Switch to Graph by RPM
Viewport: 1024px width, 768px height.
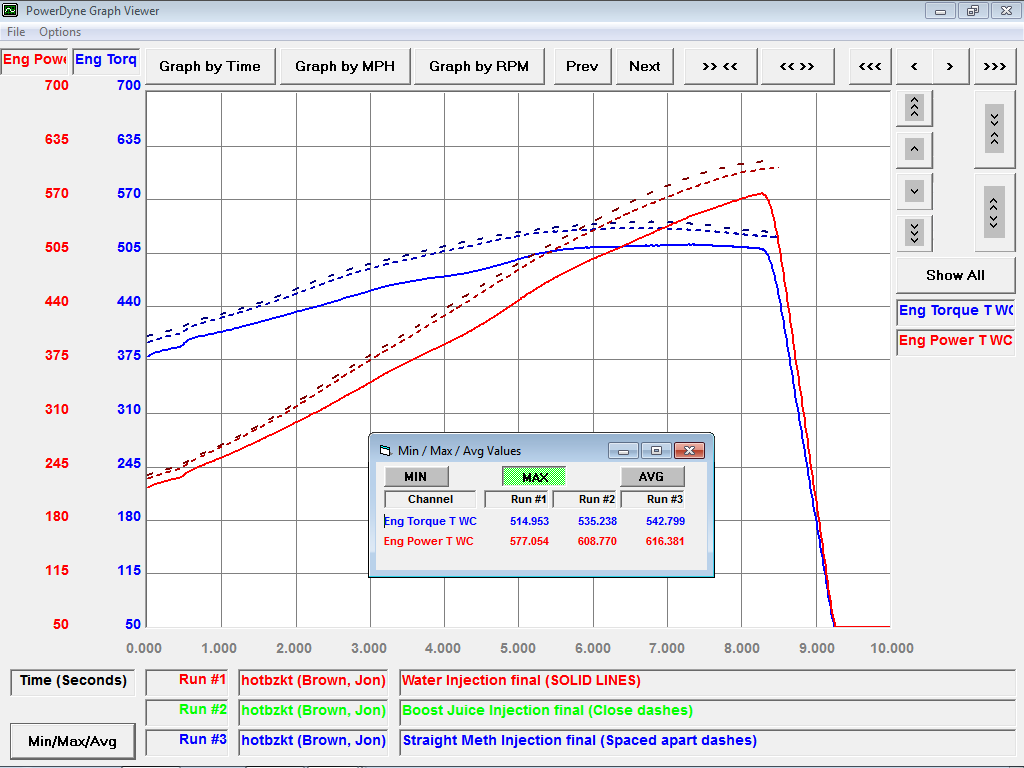click(x=479, y=66)
